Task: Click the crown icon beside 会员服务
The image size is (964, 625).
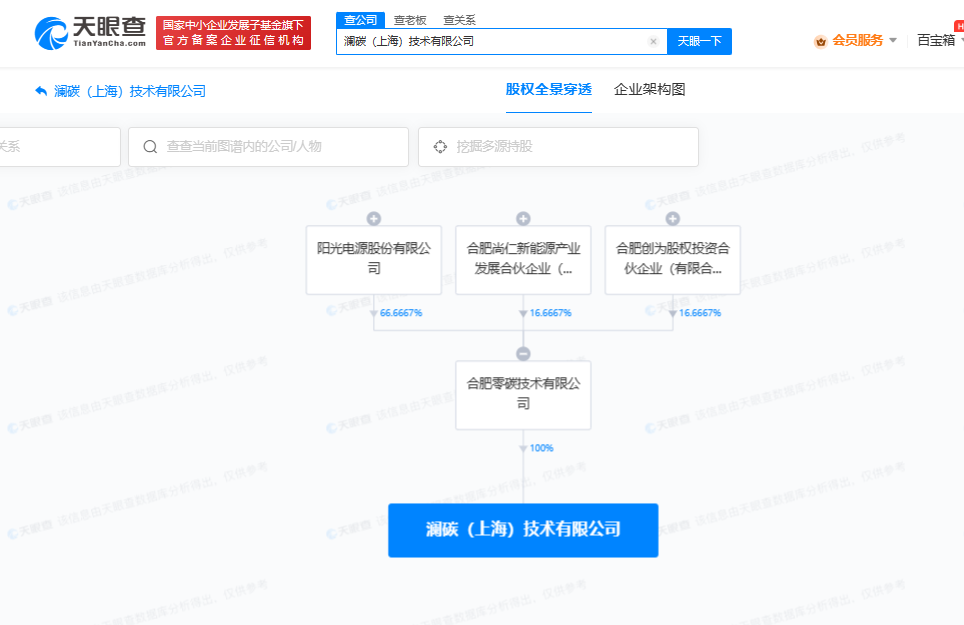Action: point(820,42)
